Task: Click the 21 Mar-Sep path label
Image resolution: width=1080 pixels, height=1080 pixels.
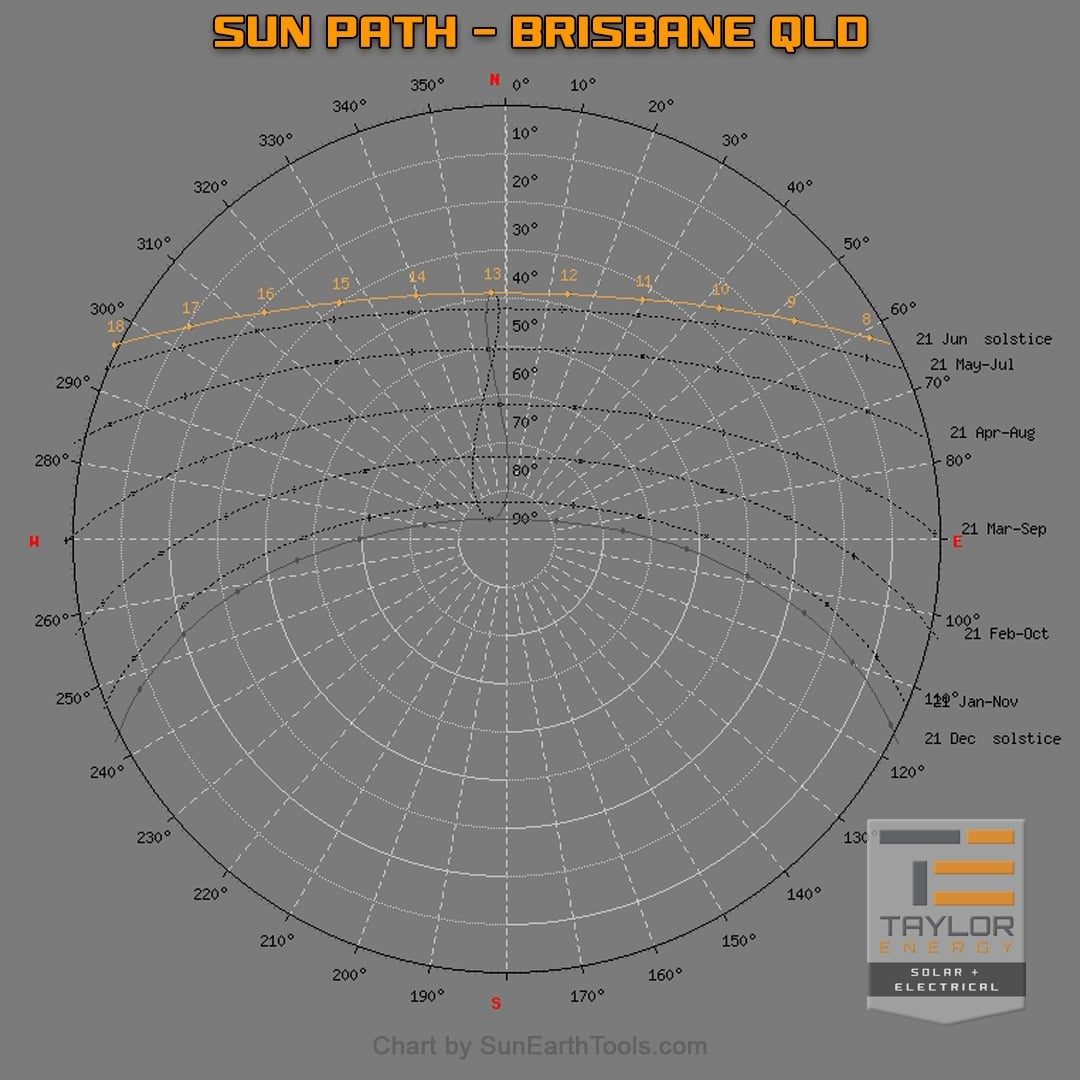Action: (1003, 528)
